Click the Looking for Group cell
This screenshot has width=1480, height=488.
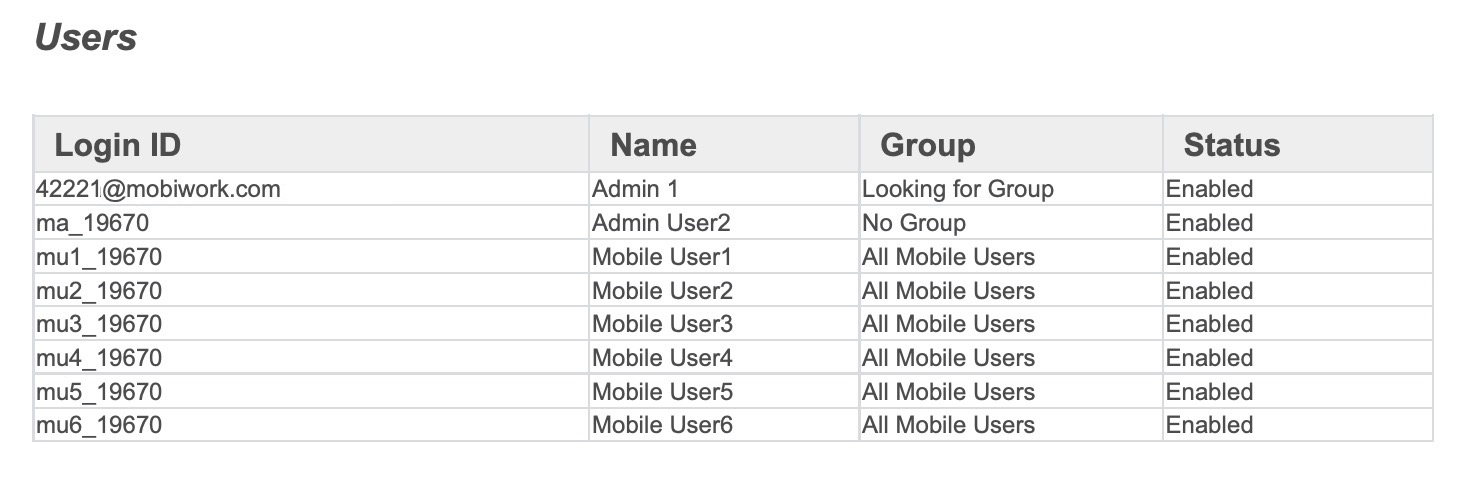point(957,189)
